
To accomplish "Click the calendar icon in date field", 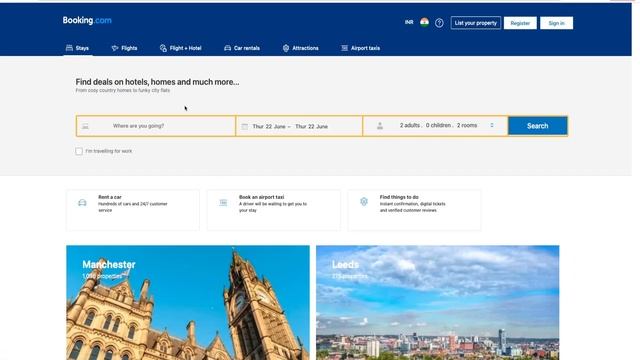I will click(244, 127).
